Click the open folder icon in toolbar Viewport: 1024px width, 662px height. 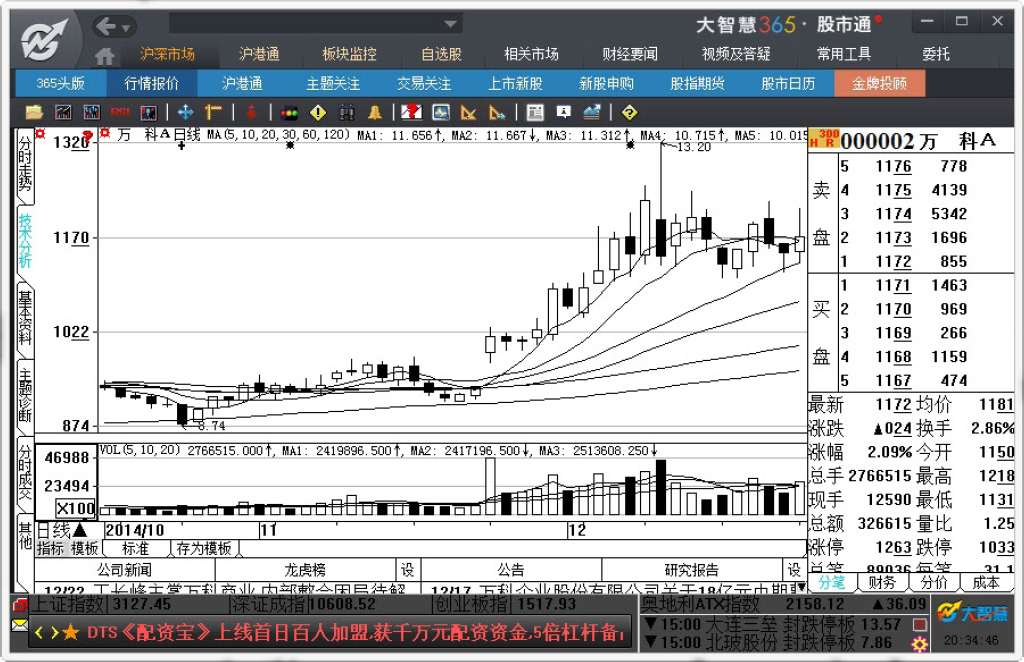(x=34, y=112)
